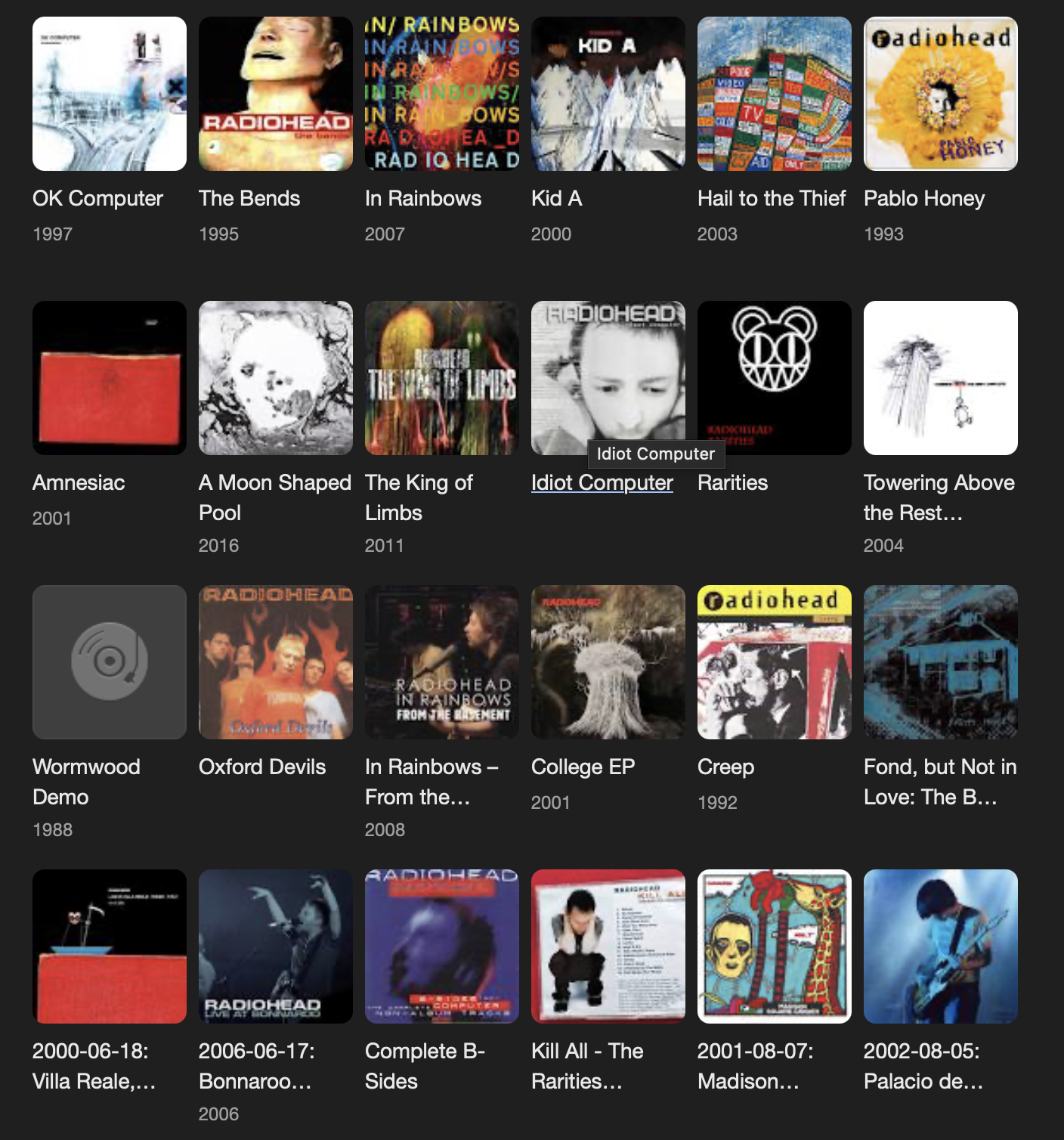Open the Wormwood Demo placeholder disc icon
Image resolution: width=1064 pixels, height=1140 pixels.
[110, 662]
